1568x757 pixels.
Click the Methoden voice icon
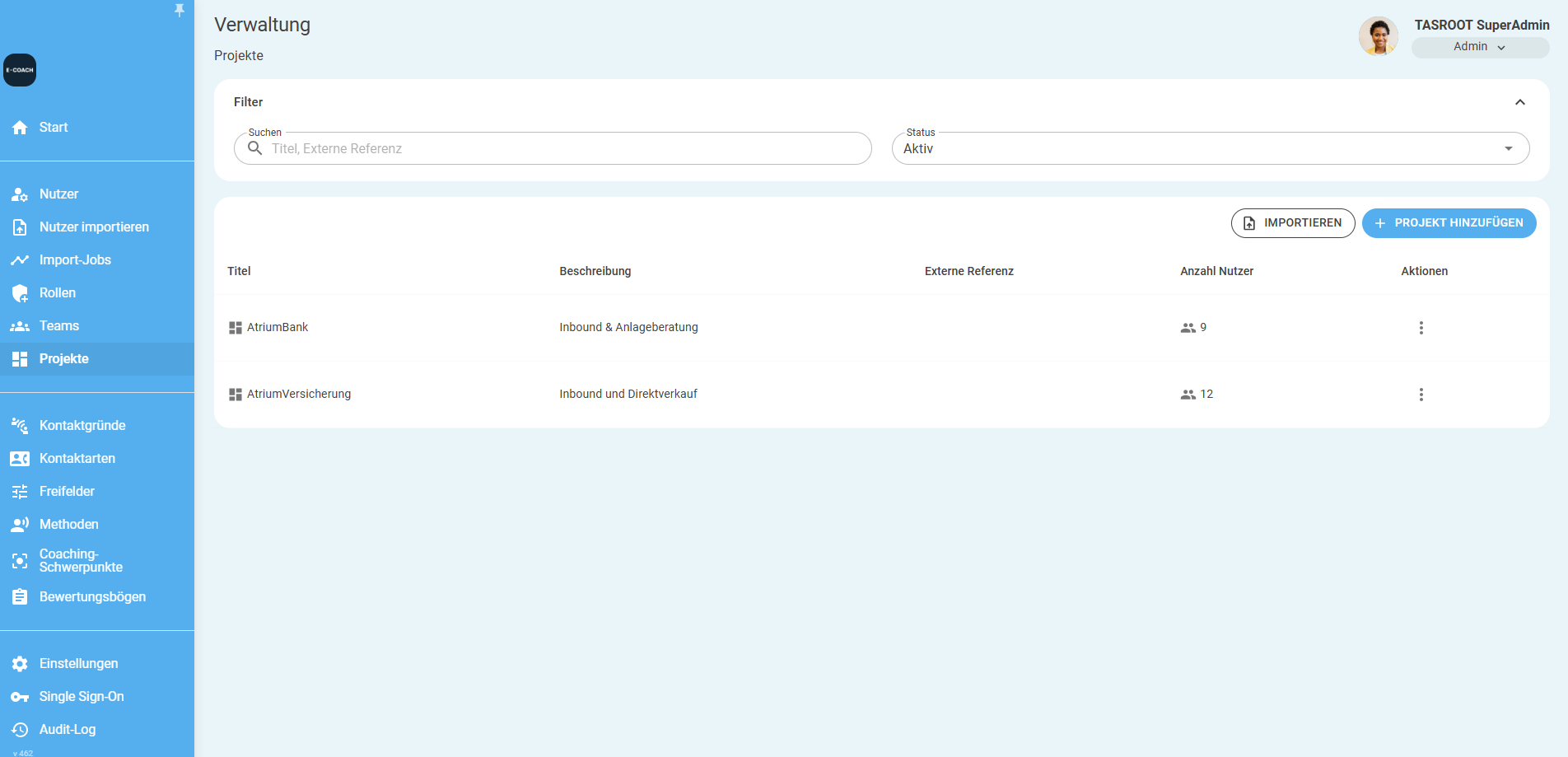click(20, 525)
